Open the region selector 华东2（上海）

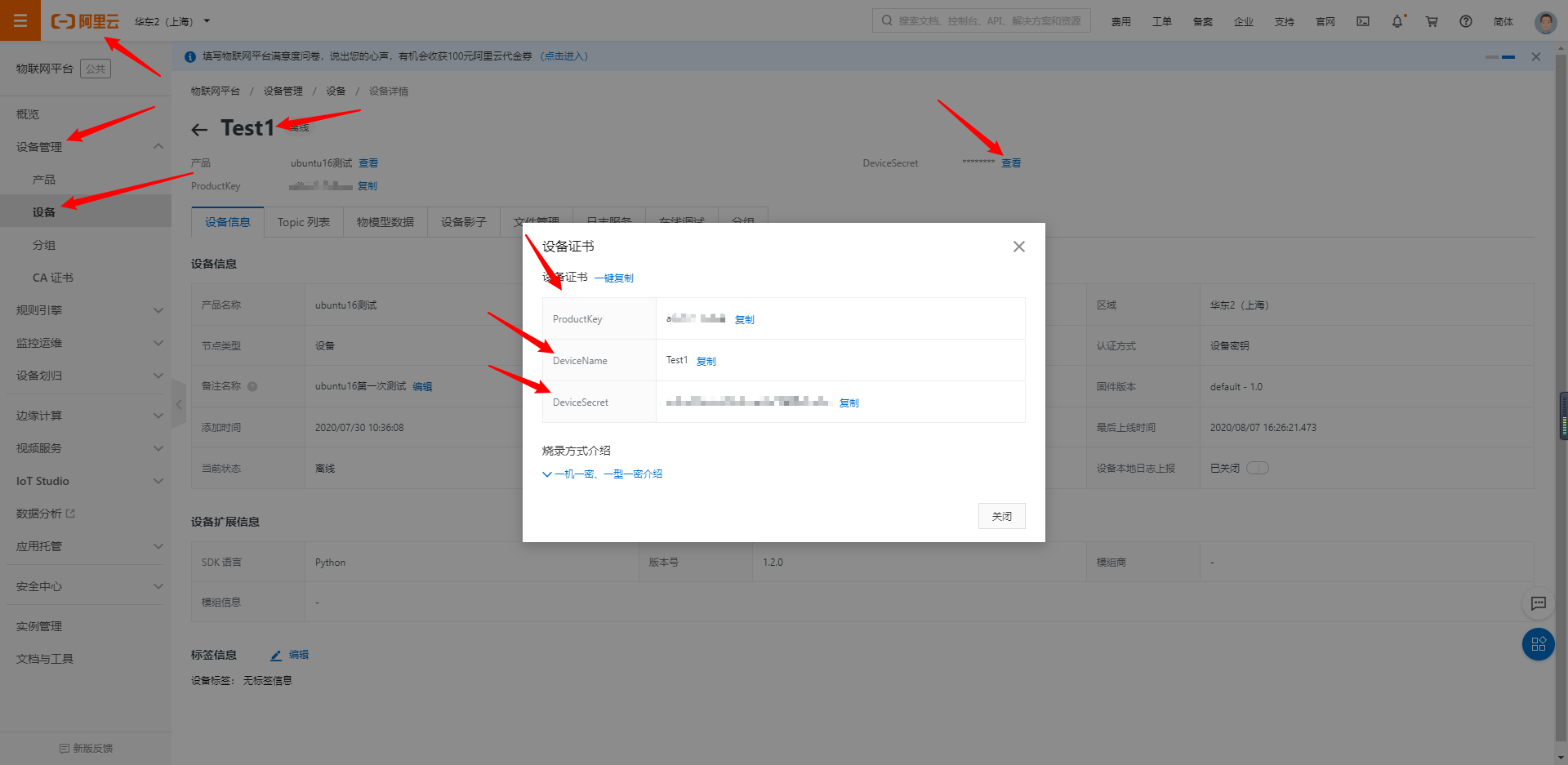pos(172,21)
